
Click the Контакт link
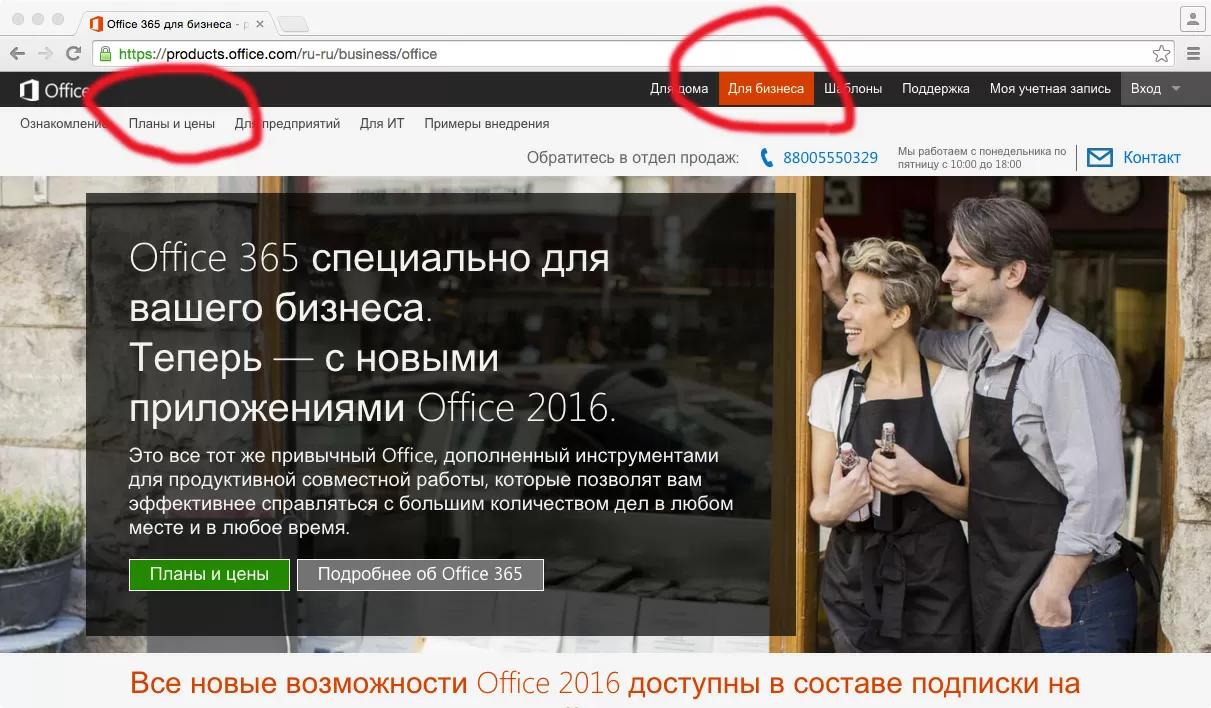click(x=1152, y=157)
